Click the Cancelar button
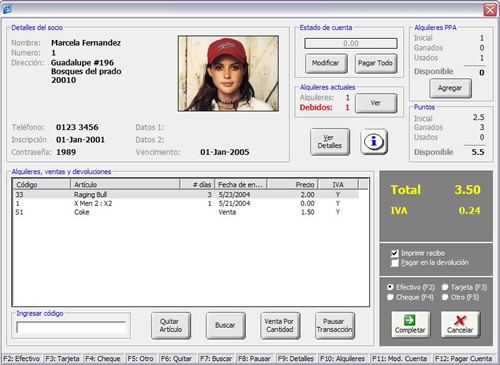This screenshot has width=500, height=365. 460,325
